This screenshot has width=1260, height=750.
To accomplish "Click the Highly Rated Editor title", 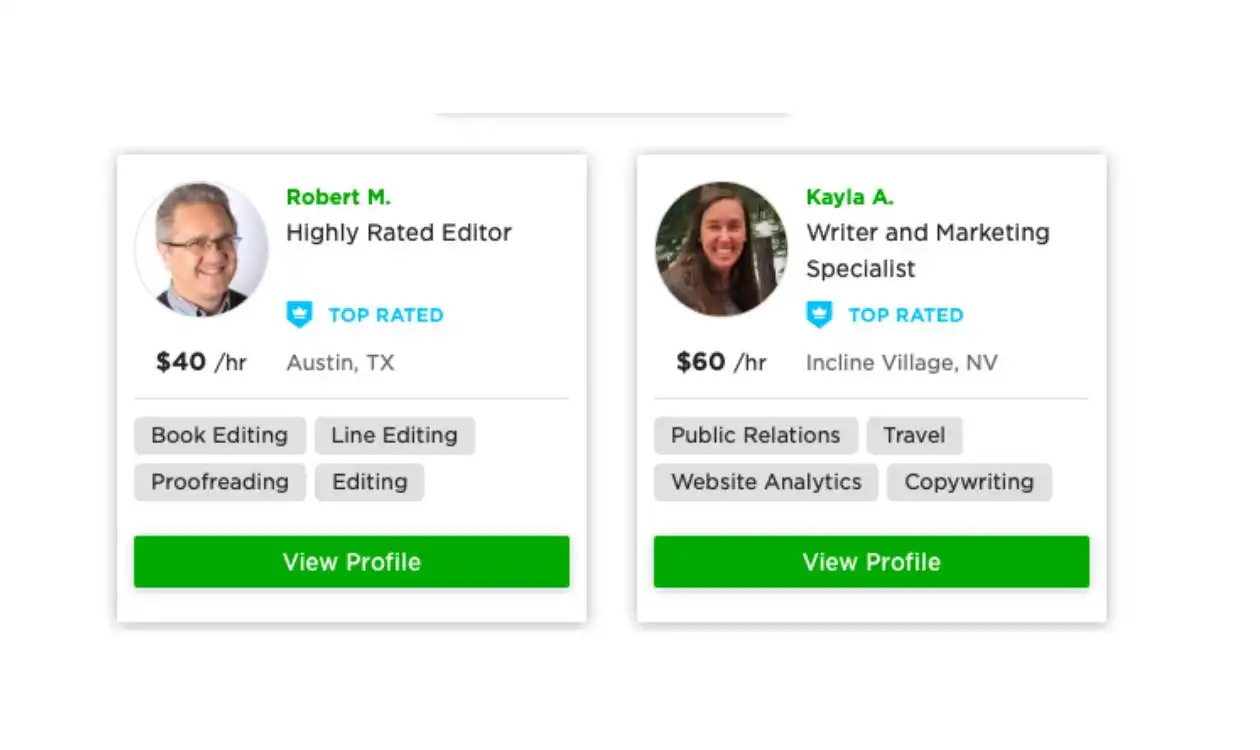I will click(x=399, y=233).
